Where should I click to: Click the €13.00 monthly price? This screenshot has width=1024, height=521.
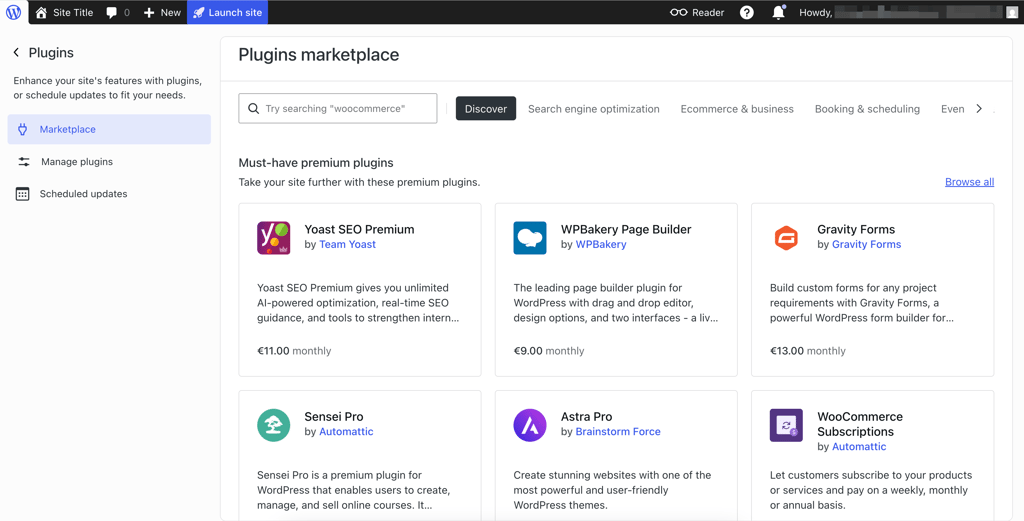807,351
